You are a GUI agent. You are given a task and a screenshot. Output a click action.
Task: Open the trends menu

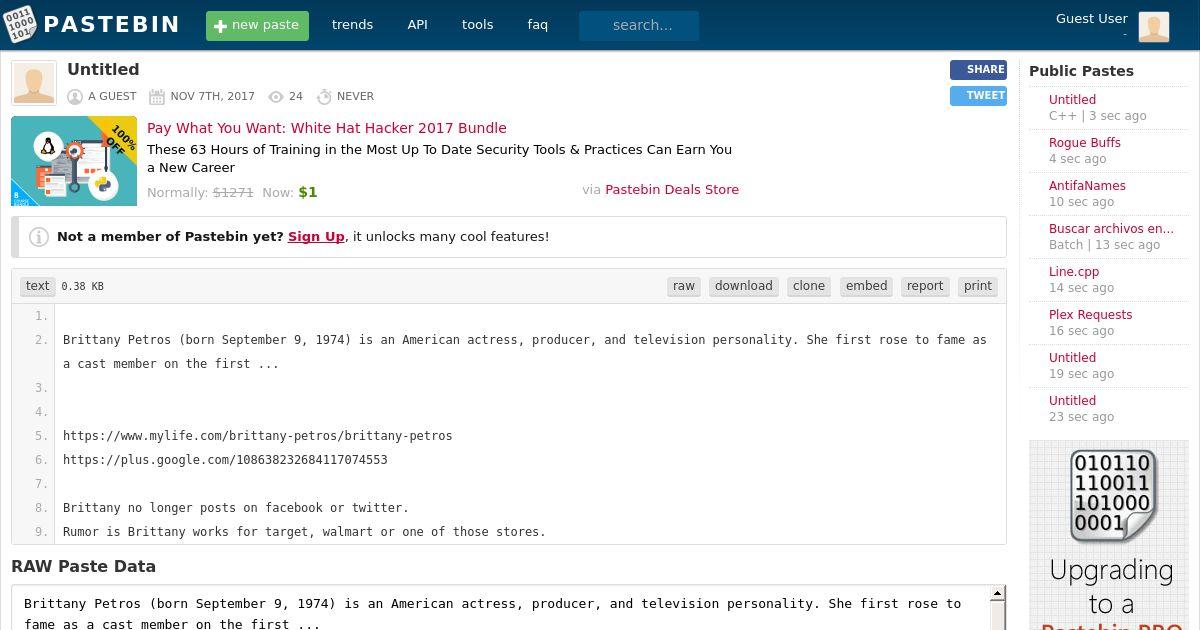tap(352, 25)
